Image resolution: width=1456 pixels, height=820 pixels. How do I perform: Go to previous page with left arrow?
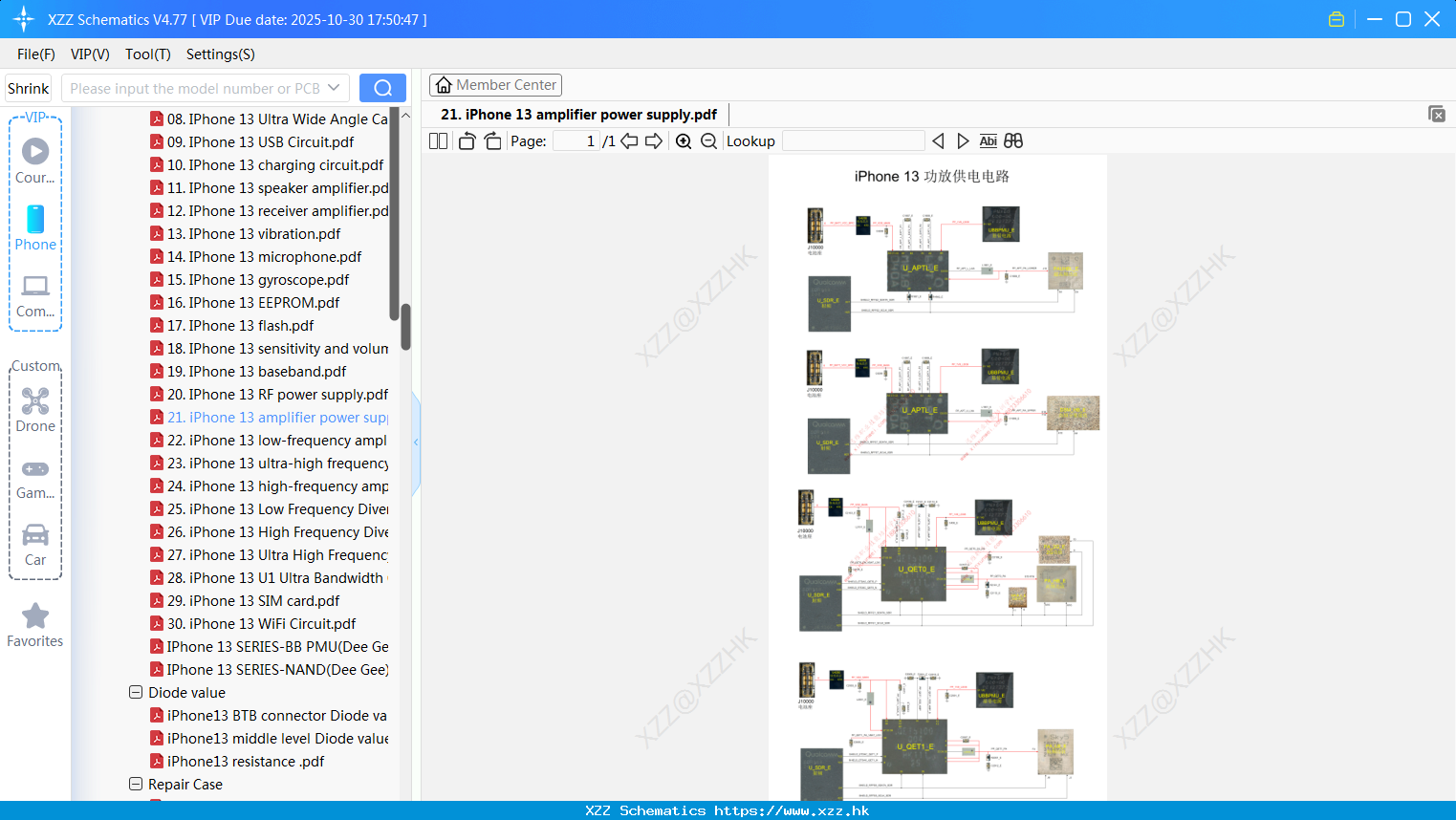coord(629,140)
